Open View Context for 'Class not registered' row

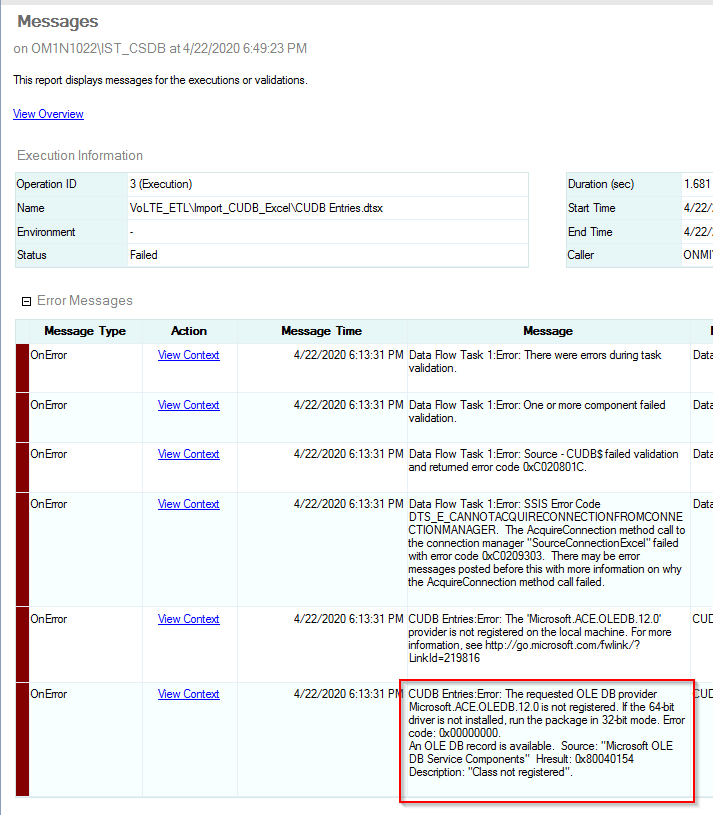[189, 694]
